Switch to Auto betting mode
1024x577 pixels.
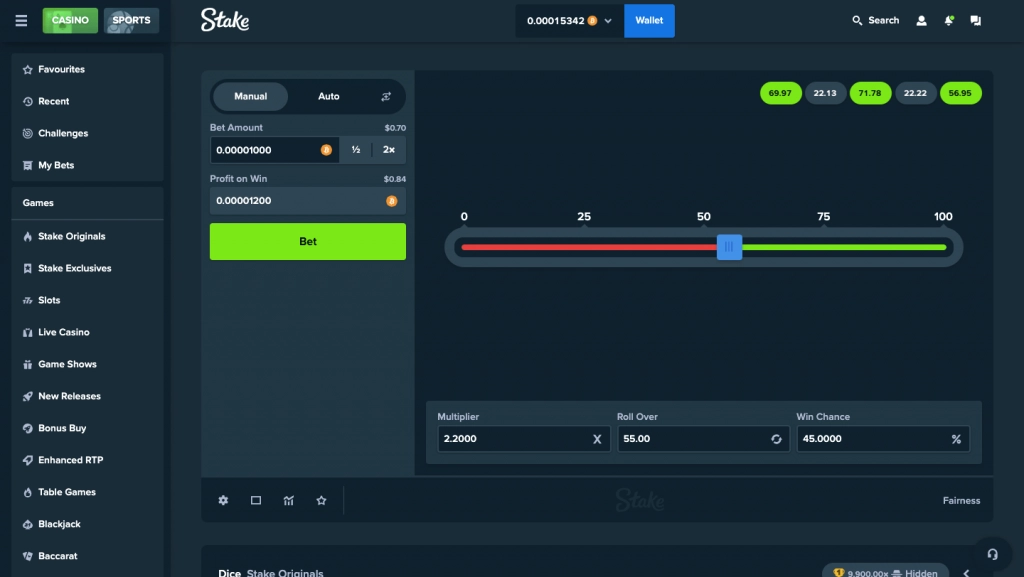(328, 96)
